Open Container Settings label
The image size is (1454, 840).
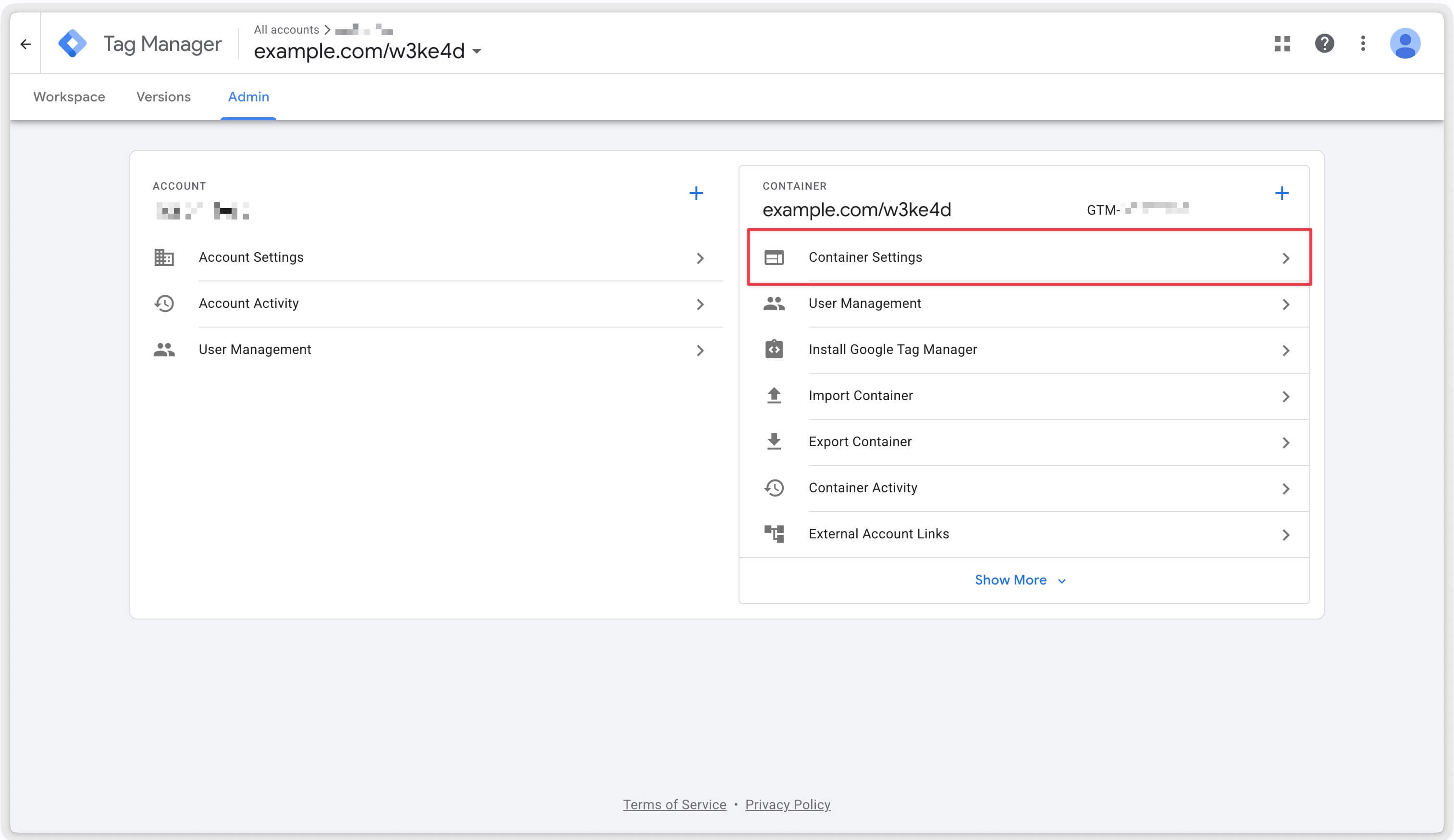click(865, 257)
